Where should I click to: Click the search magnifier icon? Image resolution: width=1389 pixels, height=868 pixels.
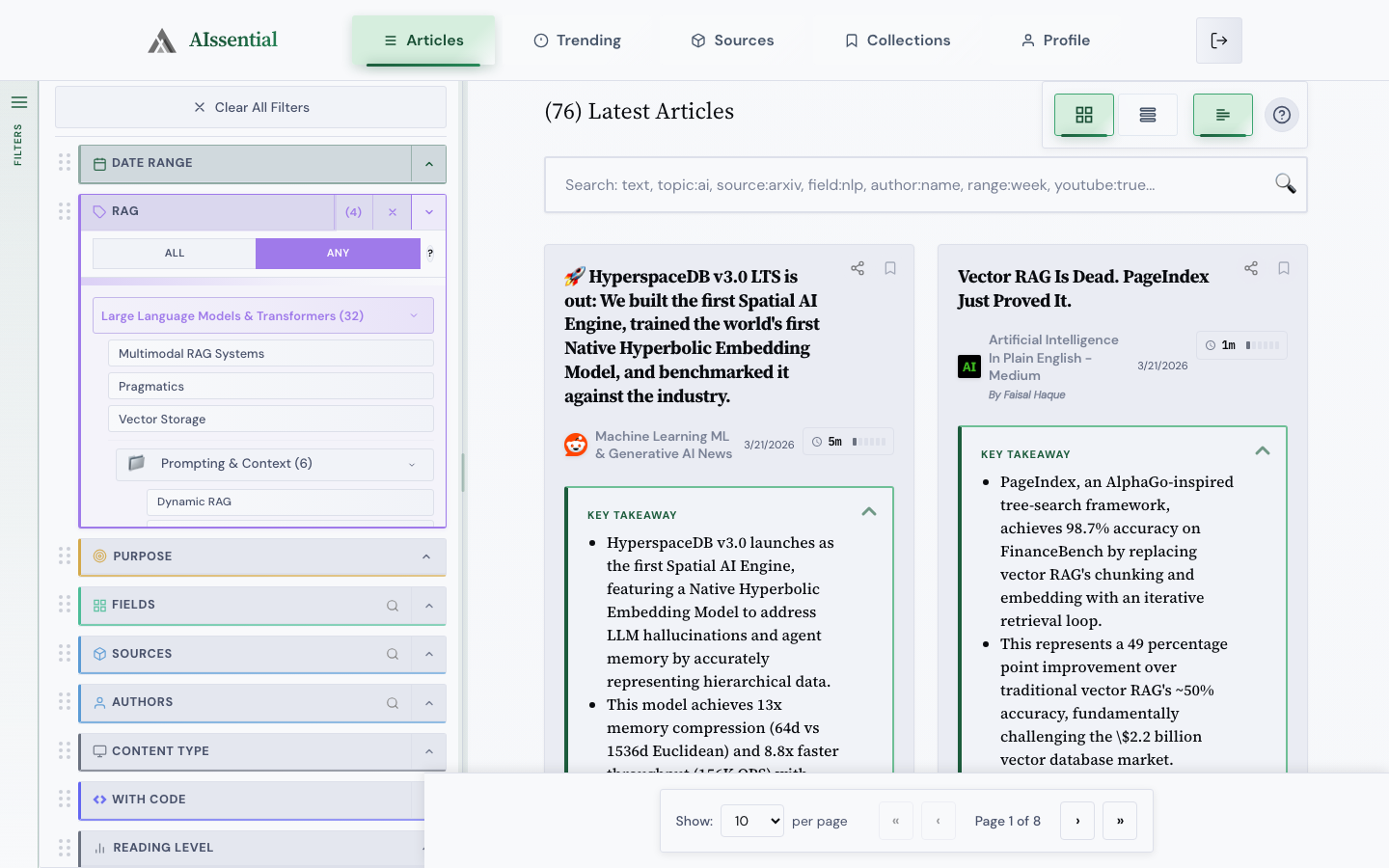coord(1286,183)
